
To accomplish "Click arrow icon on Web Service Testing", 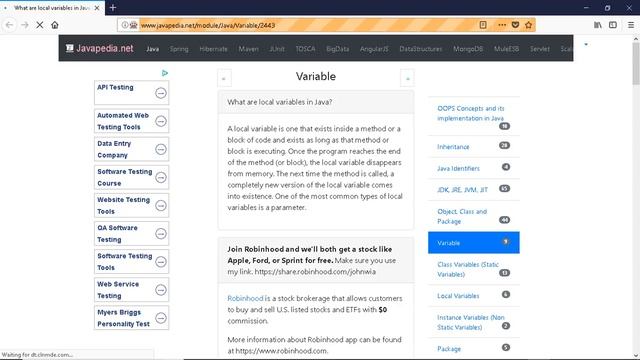I will [x=161, y=290].
